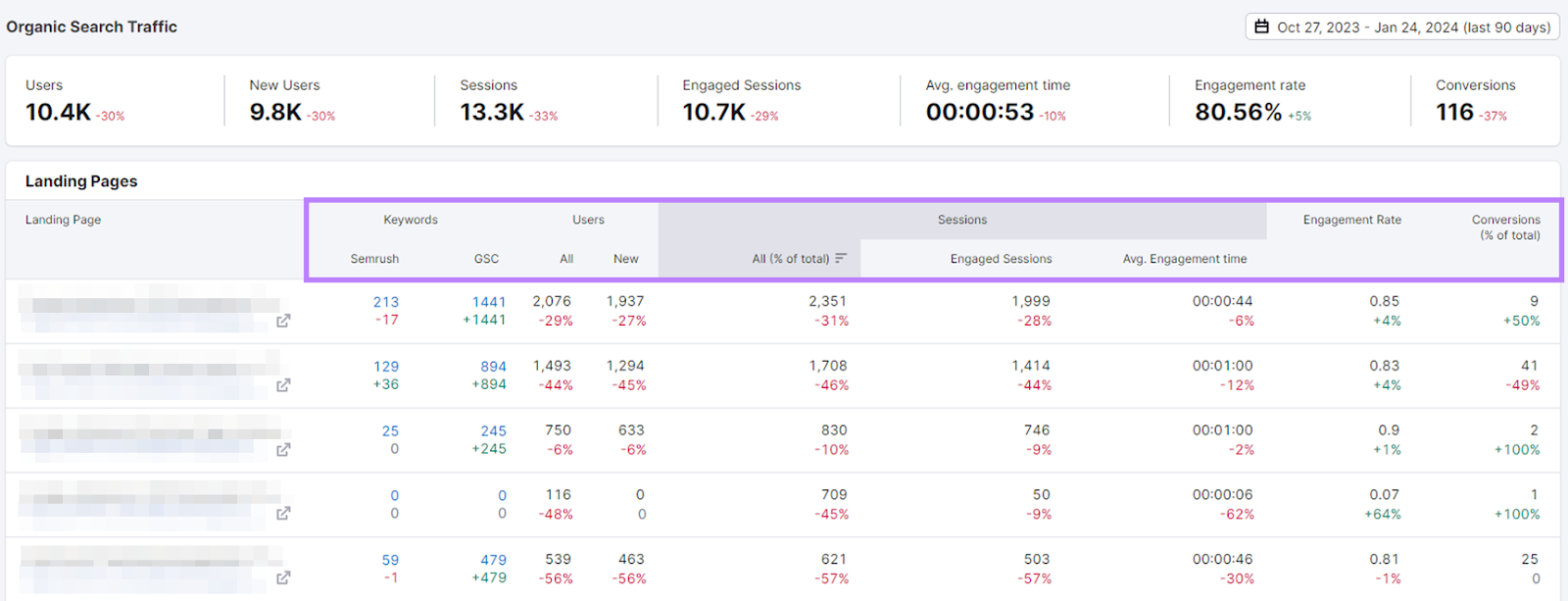Open external link for landing page with 1,493 users
The height and width of the screenshot is (601, 1568).
click(x=283, y=385)
